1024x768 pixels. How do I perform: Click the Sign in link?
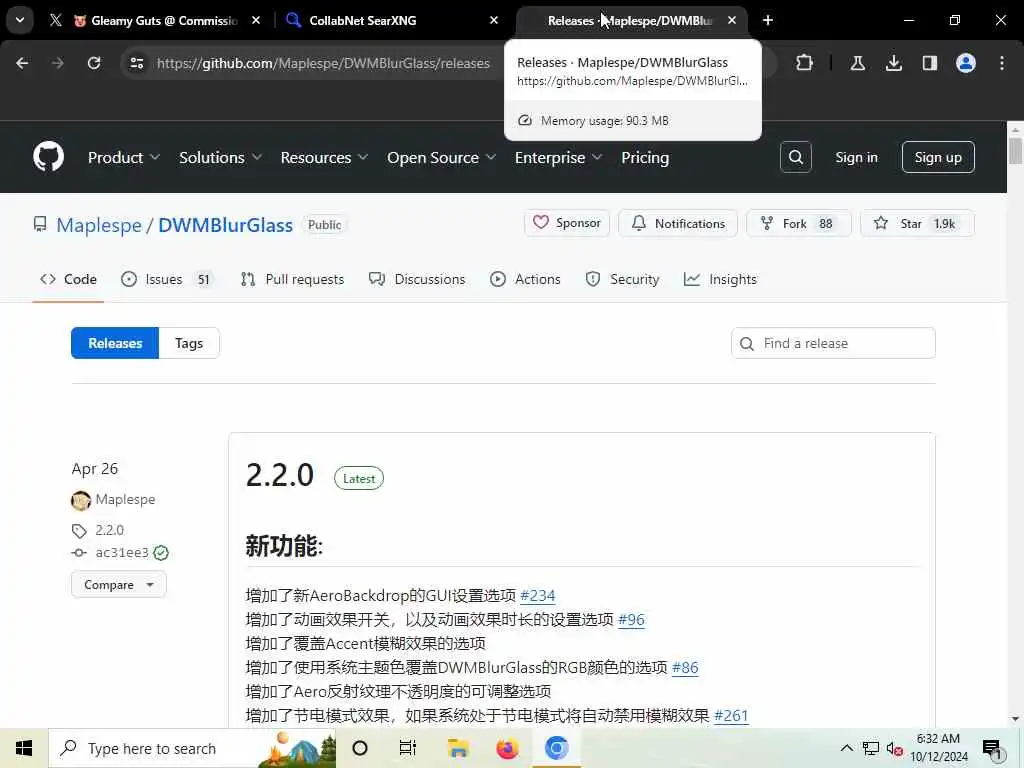click(x=856, y=157)
